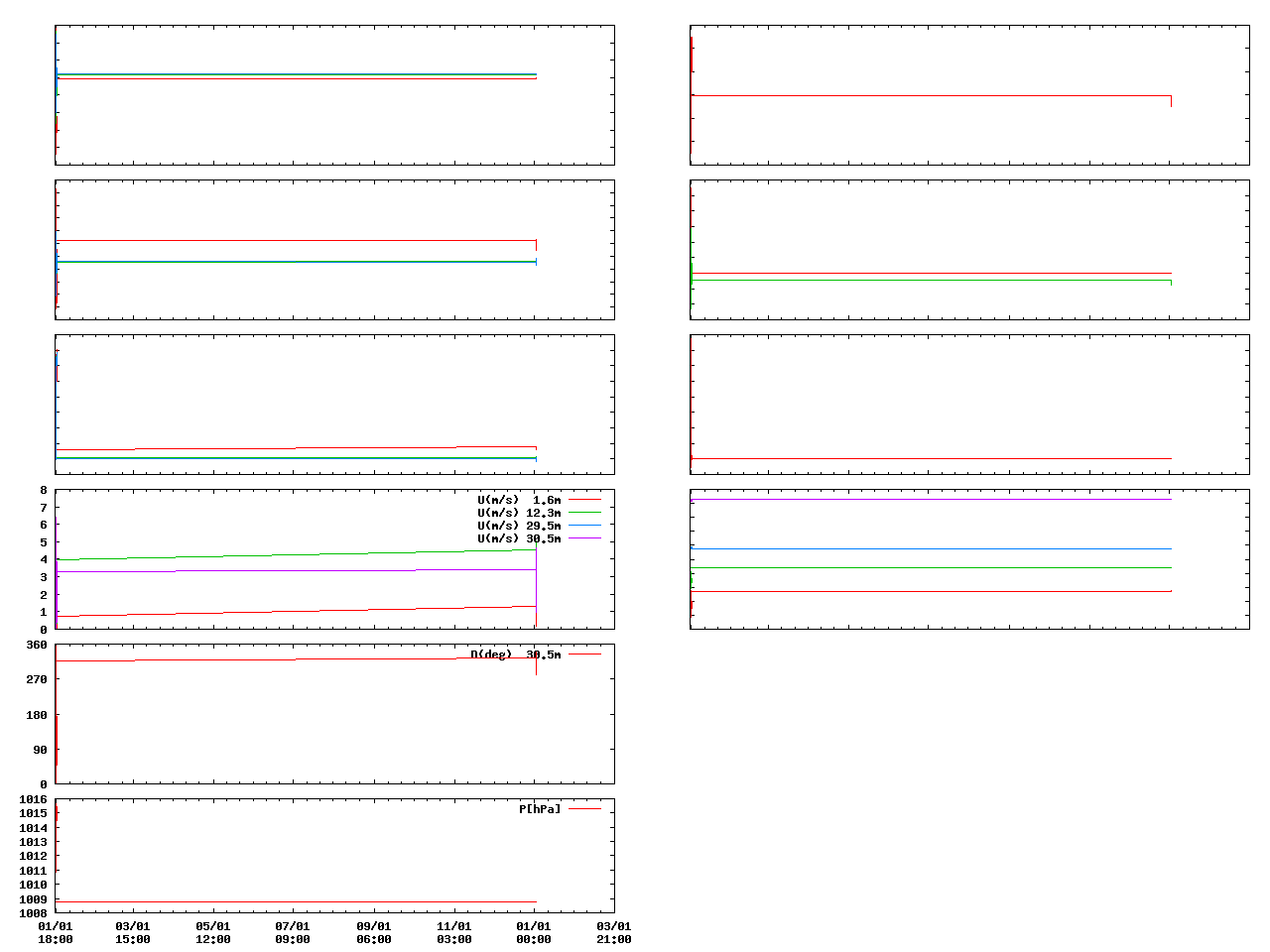Click the '1009' pressure axis tick label
Screen dimensions: 1270x952
coord(34,899)
